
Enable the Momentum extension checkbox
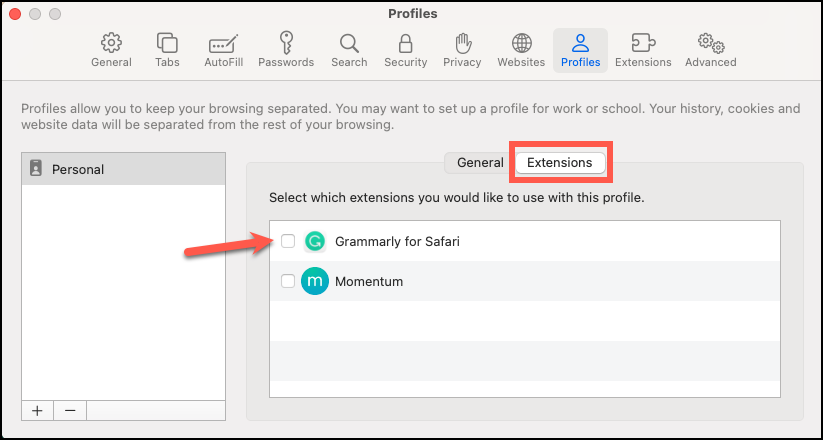point(288,281)
